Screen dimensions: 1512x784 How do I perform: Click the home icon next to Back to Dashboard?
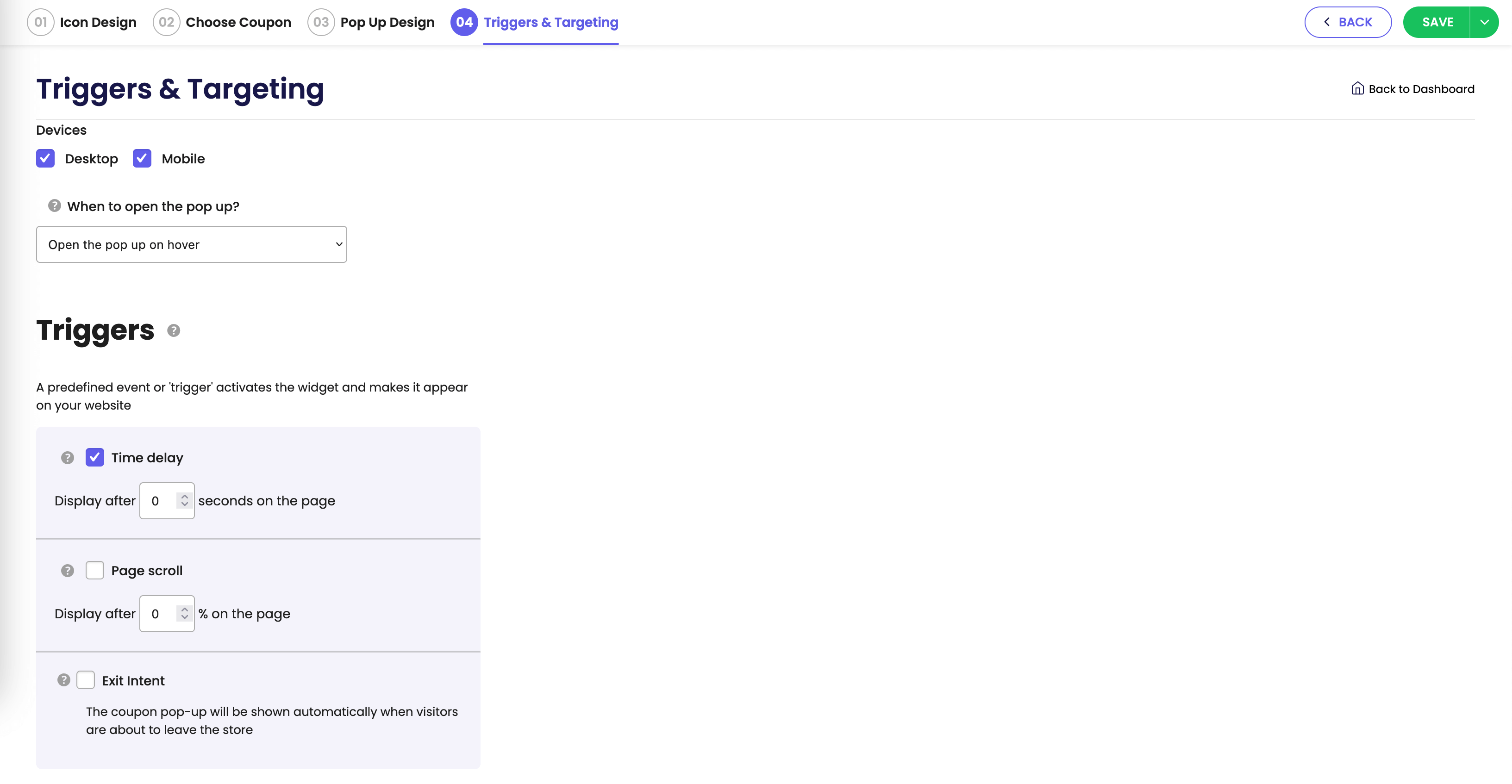coord(1357,88)
